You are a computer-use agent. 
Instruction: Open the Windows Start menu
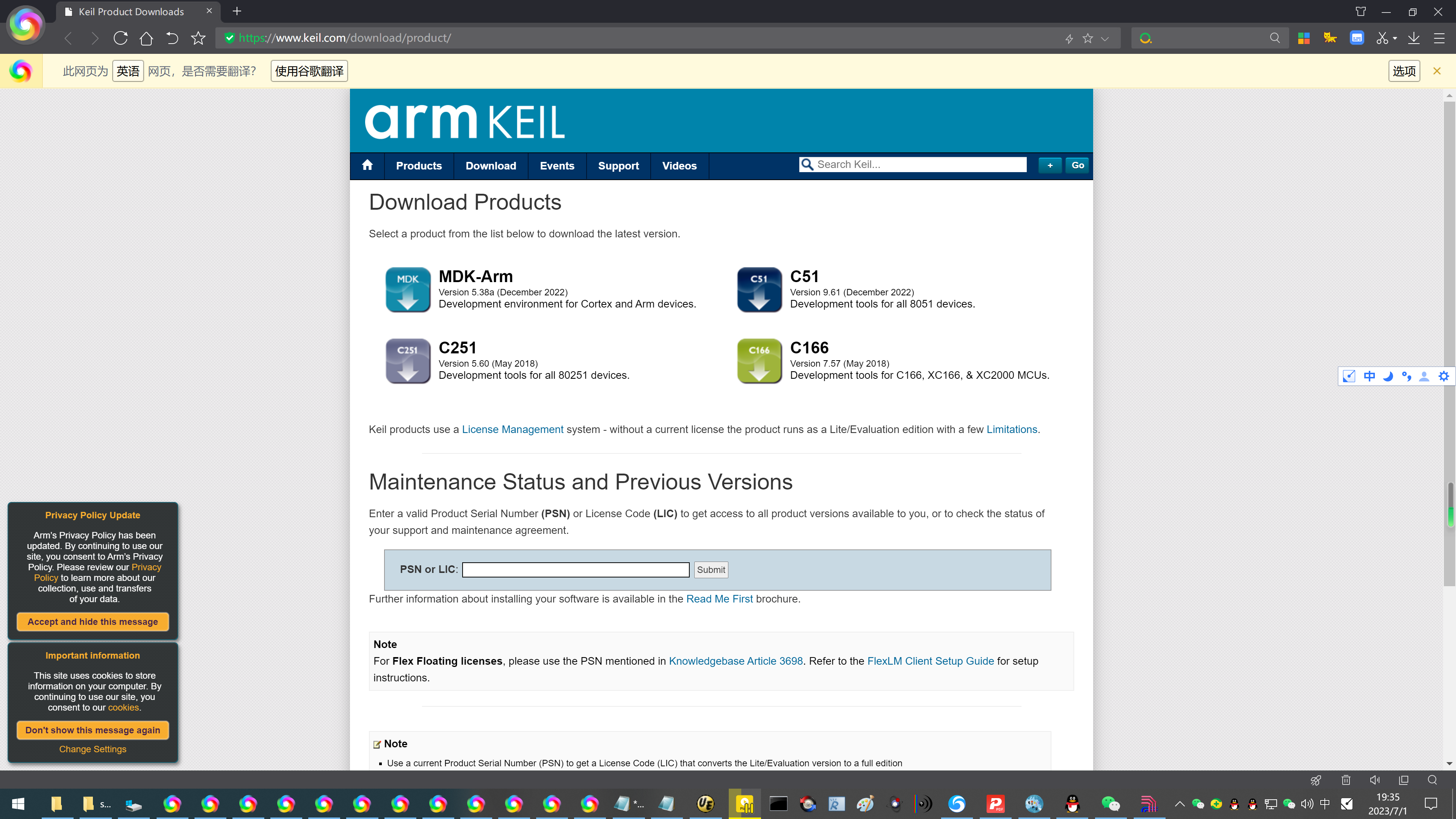18,804
